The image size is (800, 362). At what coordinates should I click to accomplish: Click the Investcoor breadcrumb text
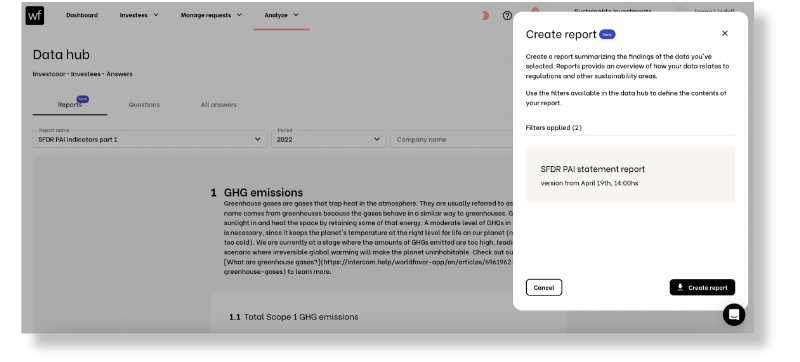(x=49, y=74)
